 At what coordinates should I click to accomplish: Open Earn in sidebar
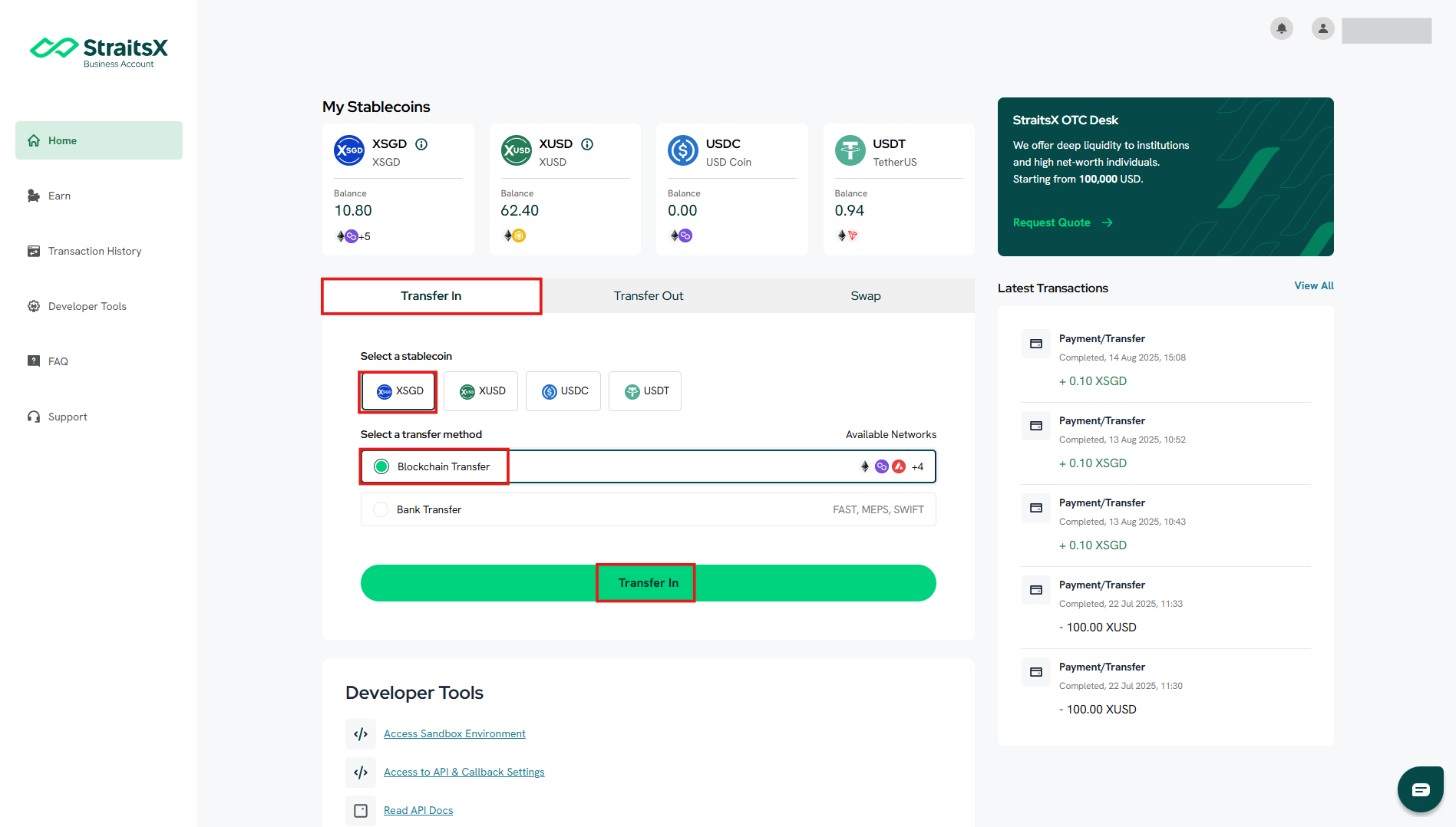[99, 196]
